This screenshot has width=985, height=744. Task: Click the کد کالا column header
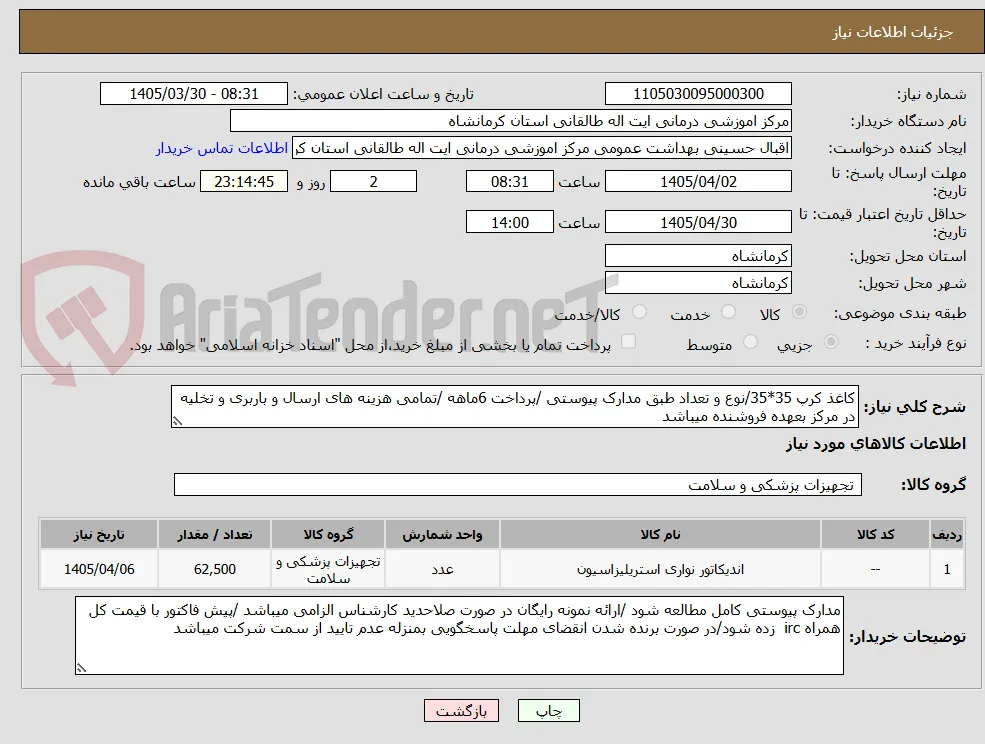876,534
